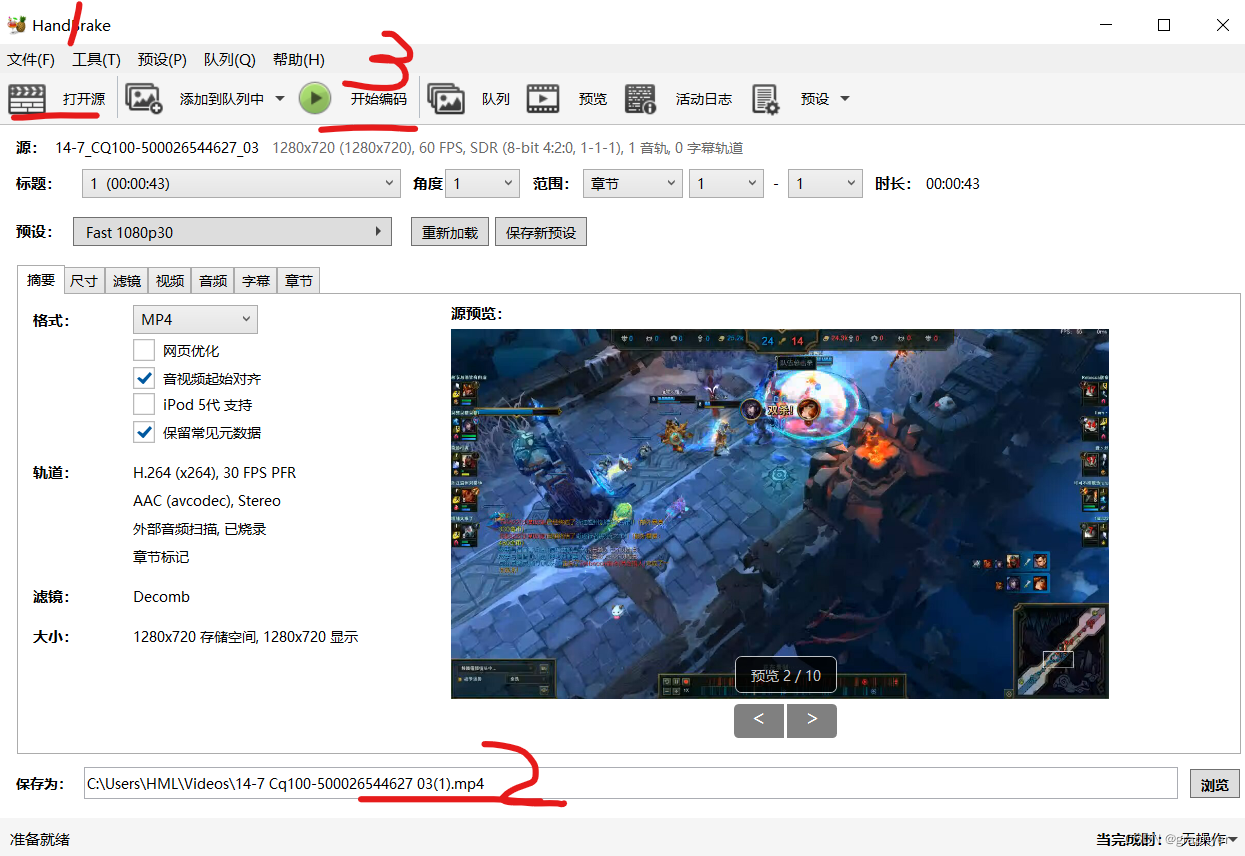1245x856 pixels.
Task: Open the start chapter dropdown
Action: 727,184
